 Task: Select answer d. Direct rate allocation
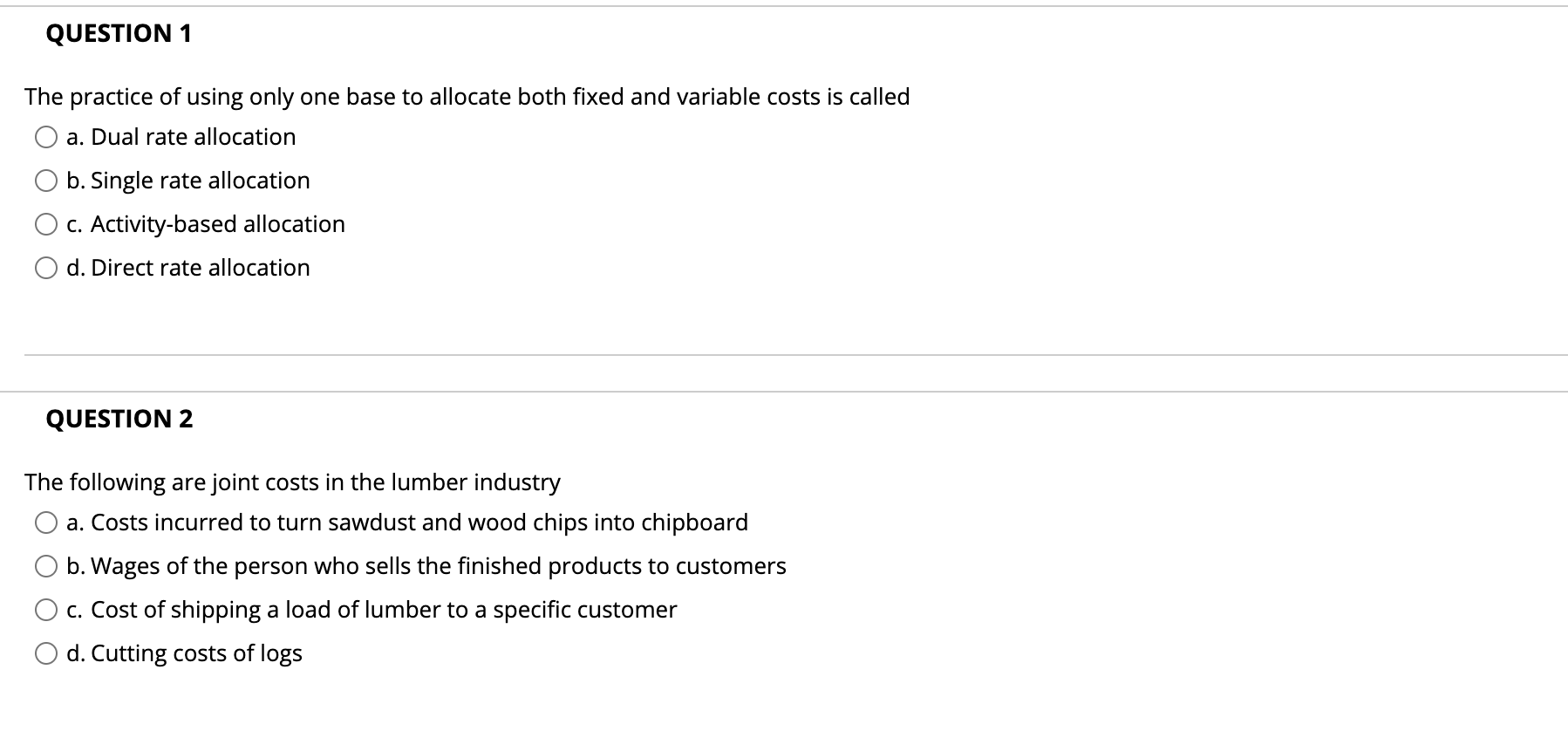point(46,267)
